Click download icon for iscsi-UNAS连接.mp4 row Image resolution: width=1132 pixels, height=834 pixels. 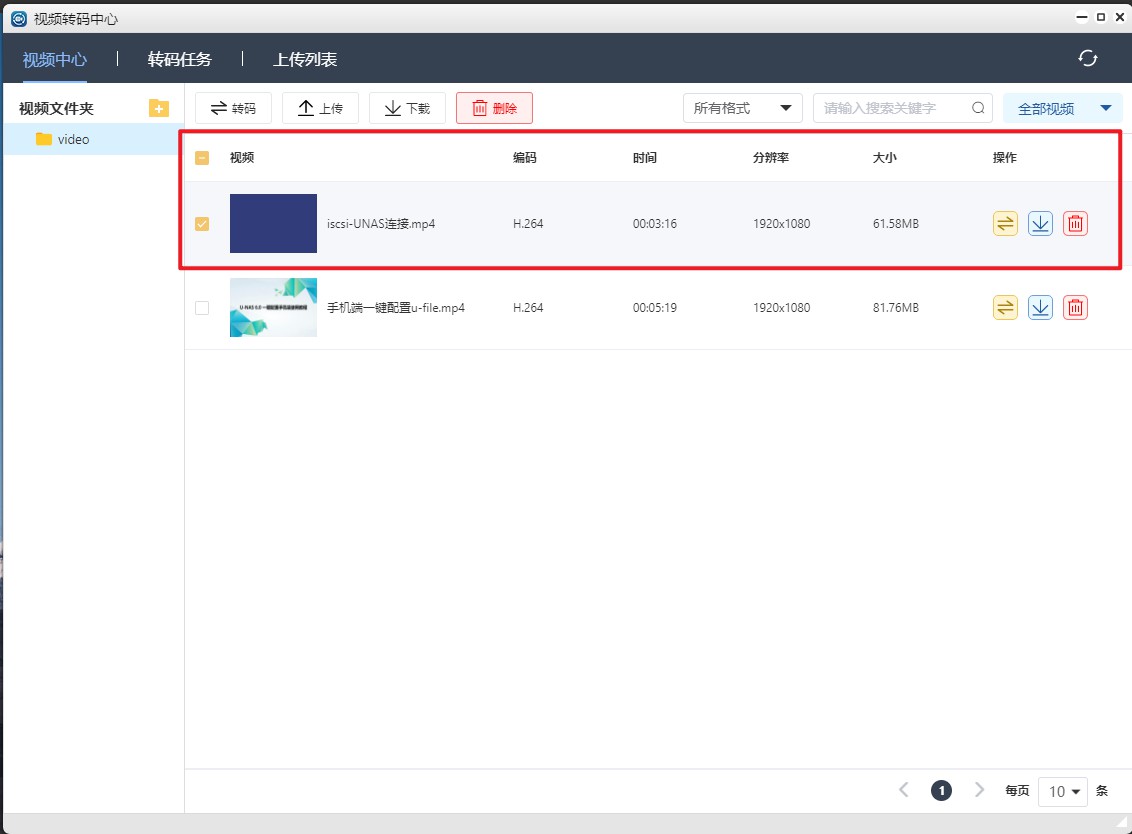pyautogui.click(x=1040, y=224)
